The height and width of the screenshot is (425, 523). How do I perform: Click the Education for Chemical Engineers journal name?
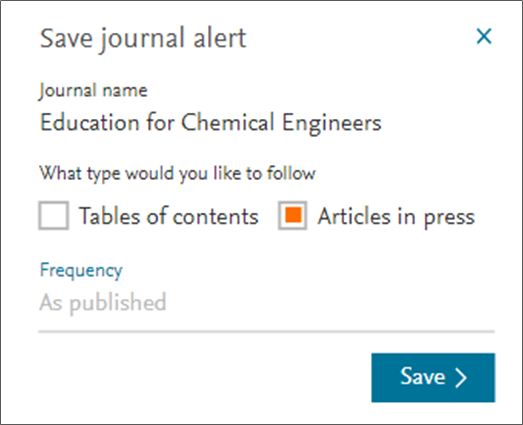[210, 123]
